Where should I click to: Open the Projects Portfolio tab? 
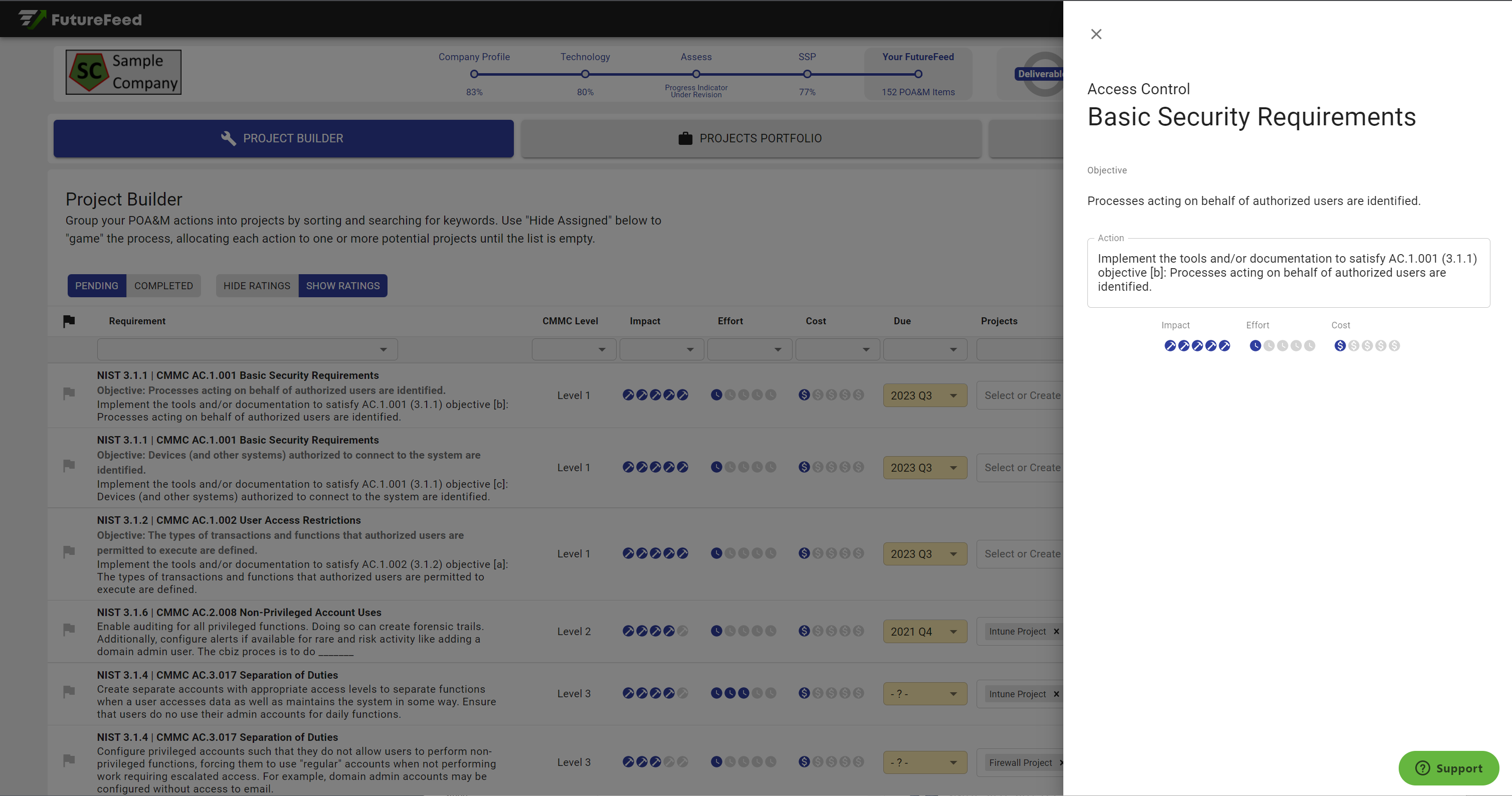[x=750, y=138]
